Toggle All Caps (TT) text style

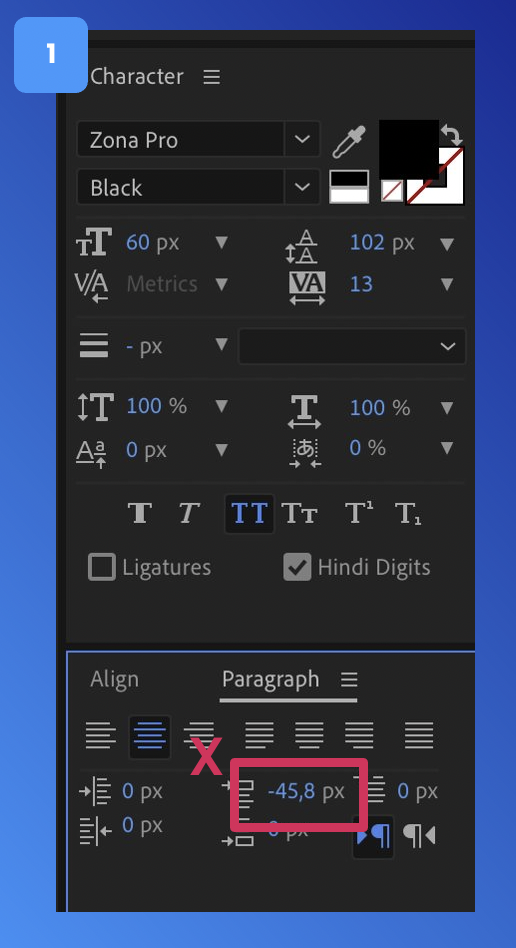click(249, 513)
